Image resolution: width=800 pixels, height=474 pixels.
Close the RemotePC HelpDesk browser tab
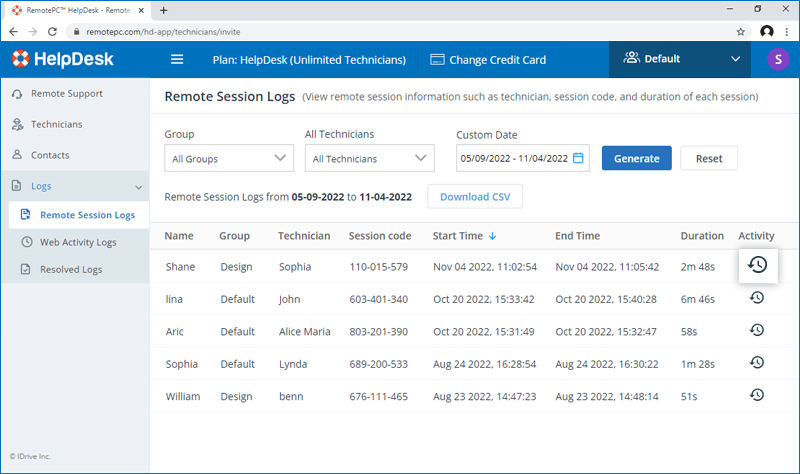(x=141, y=10)
